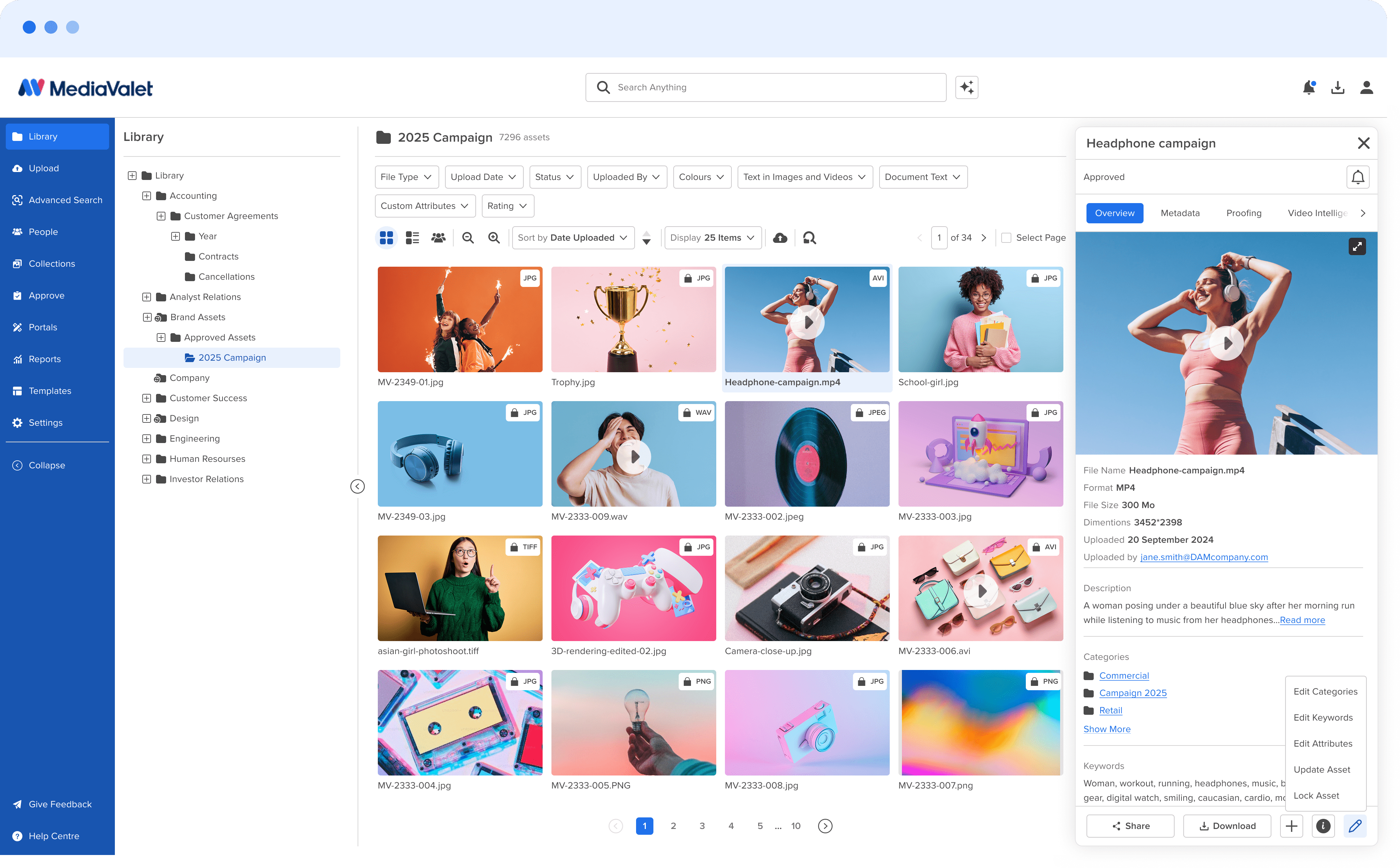Tick the Select Page checkbox
This screenshot has height=868, width=1400.
(1006, 238)
